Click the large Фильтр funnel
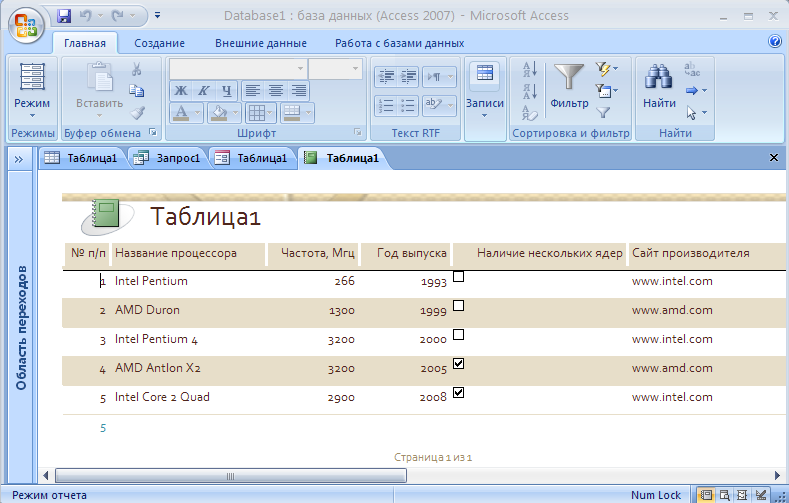 click(569, 77)
